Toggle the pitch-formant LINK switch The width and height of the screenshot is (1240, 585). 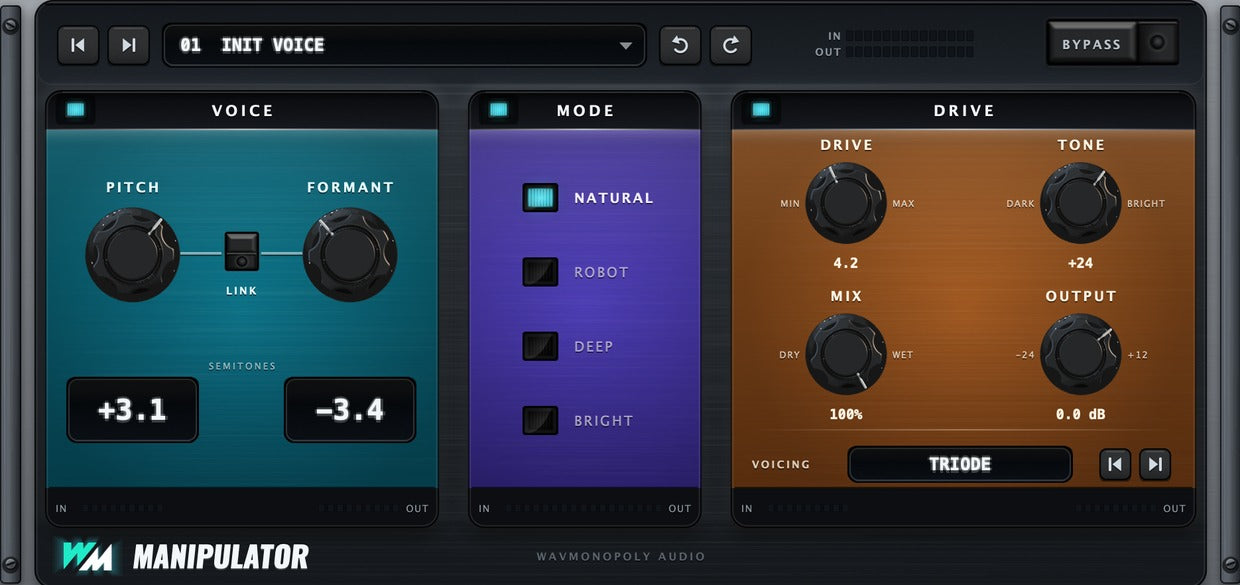point(241,252)
